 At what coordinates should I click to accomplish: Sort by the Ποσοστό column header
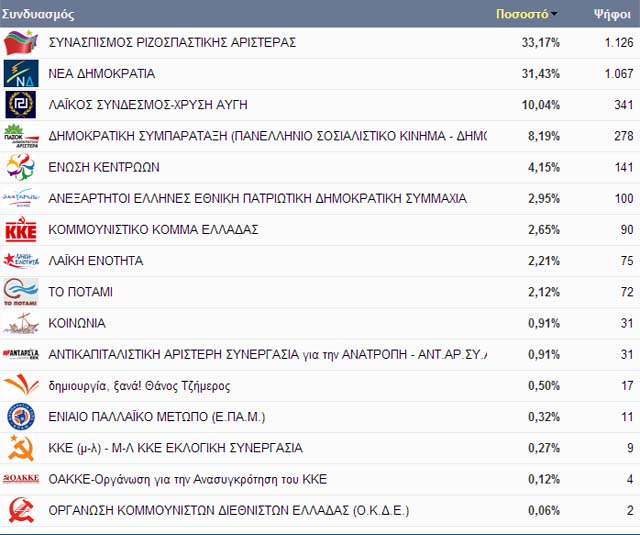[522, 14]
